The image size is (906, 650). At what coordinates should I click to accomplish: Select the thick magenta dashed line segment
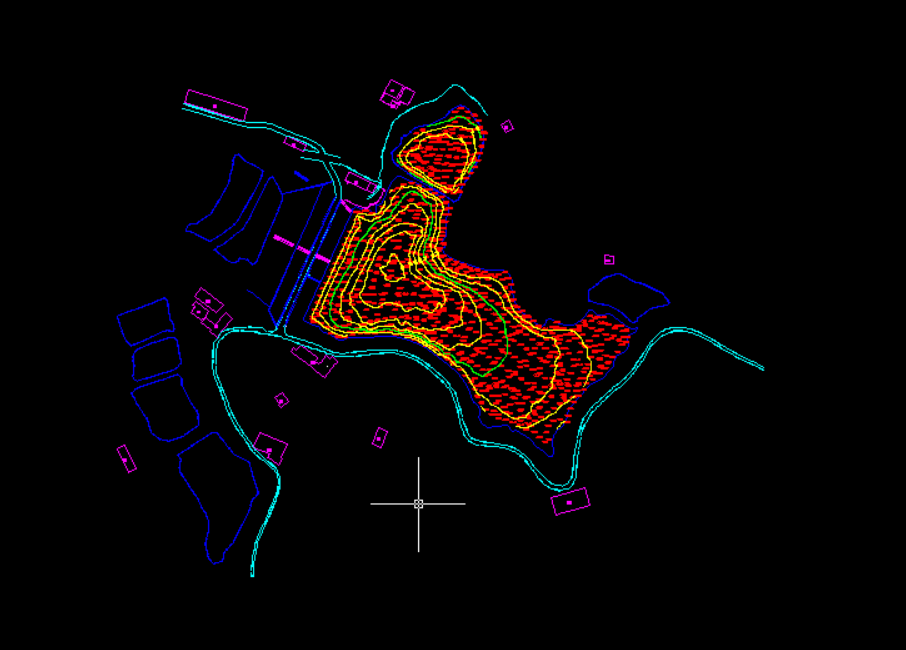tap(302, 250)
